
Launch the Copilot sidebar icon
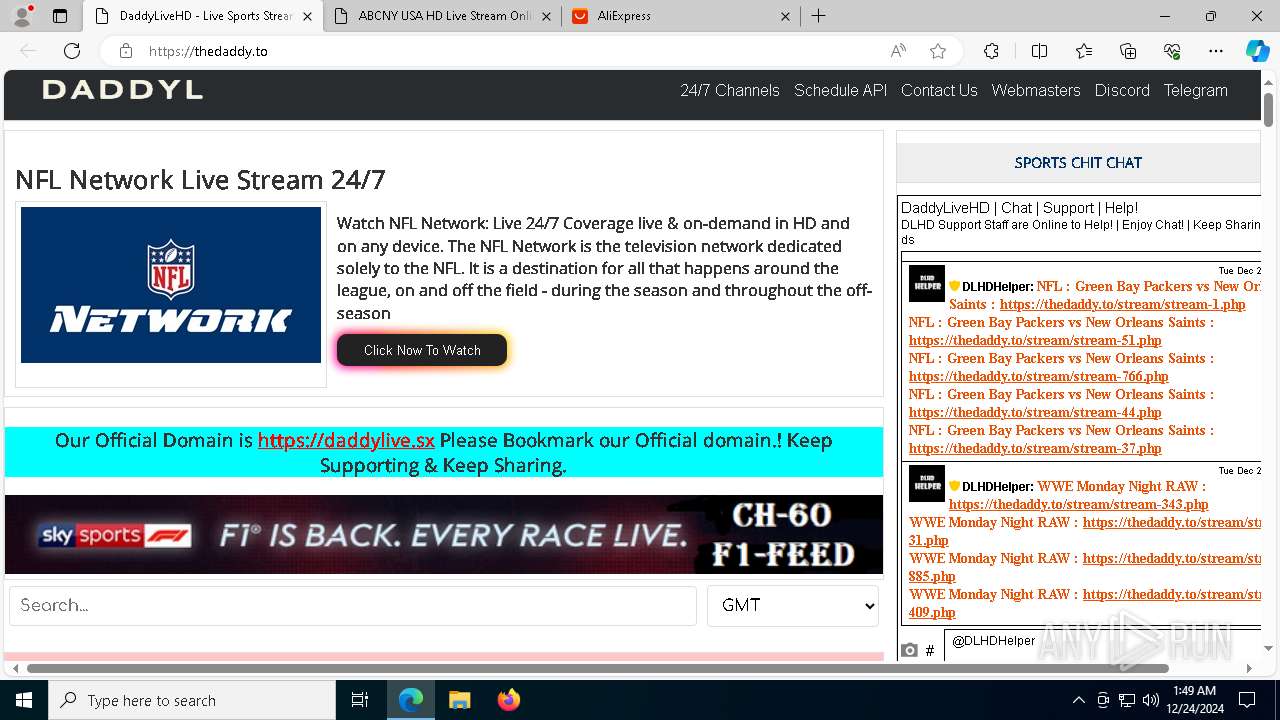[1257, 51]
